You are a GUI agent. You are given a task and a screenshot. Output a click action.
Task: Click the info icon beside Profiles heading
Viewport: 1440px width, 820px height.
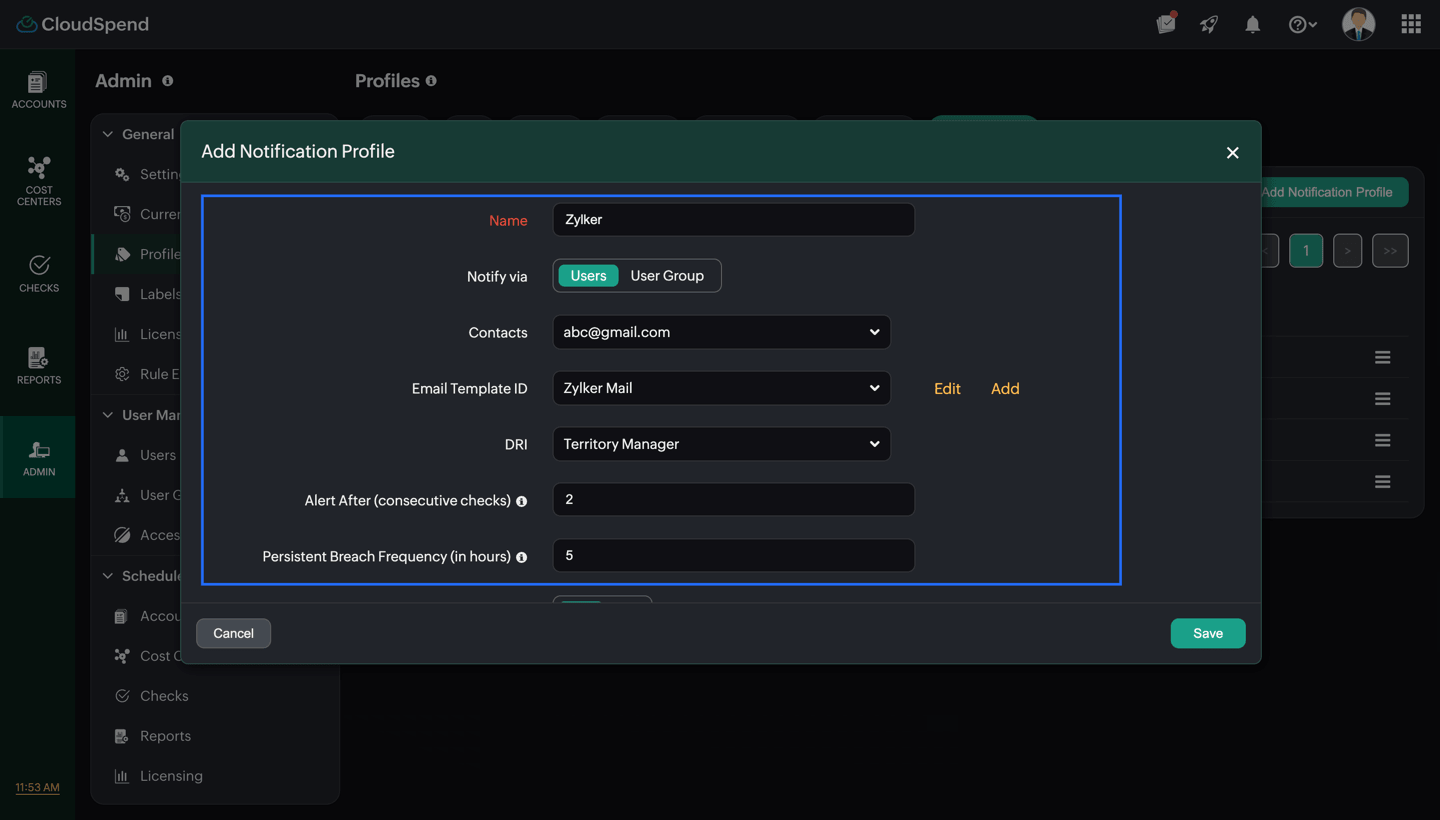(431, 81)
